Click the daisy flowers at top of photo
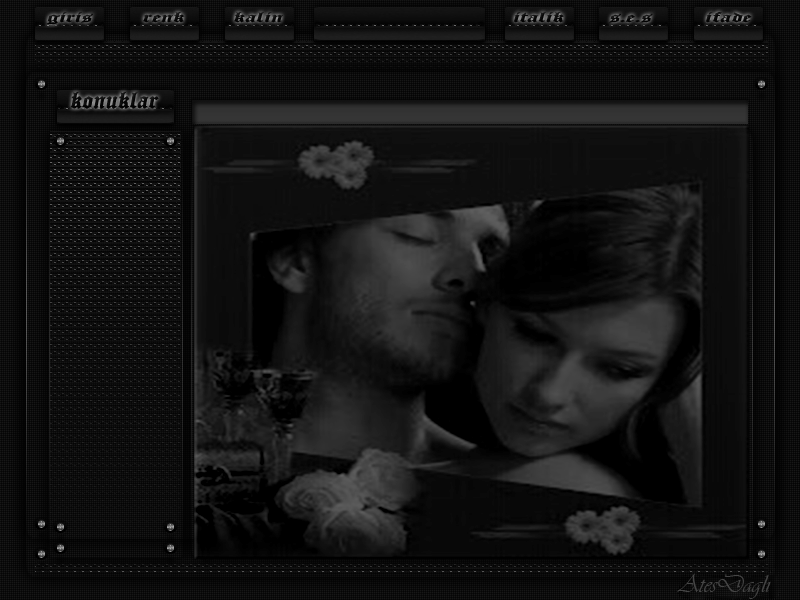The height and width of the screenshot is (600, 800). coord(337,163)
